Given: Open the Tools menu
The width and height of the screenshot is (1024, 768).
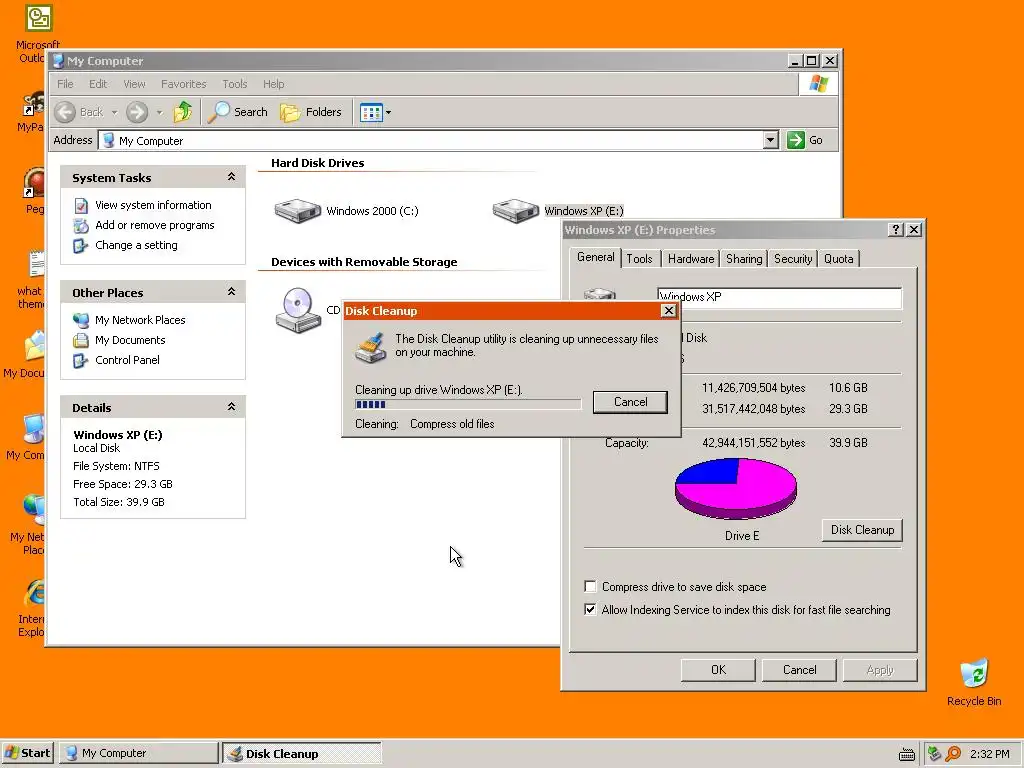Looking at the screenshot, I should [234, 84].
